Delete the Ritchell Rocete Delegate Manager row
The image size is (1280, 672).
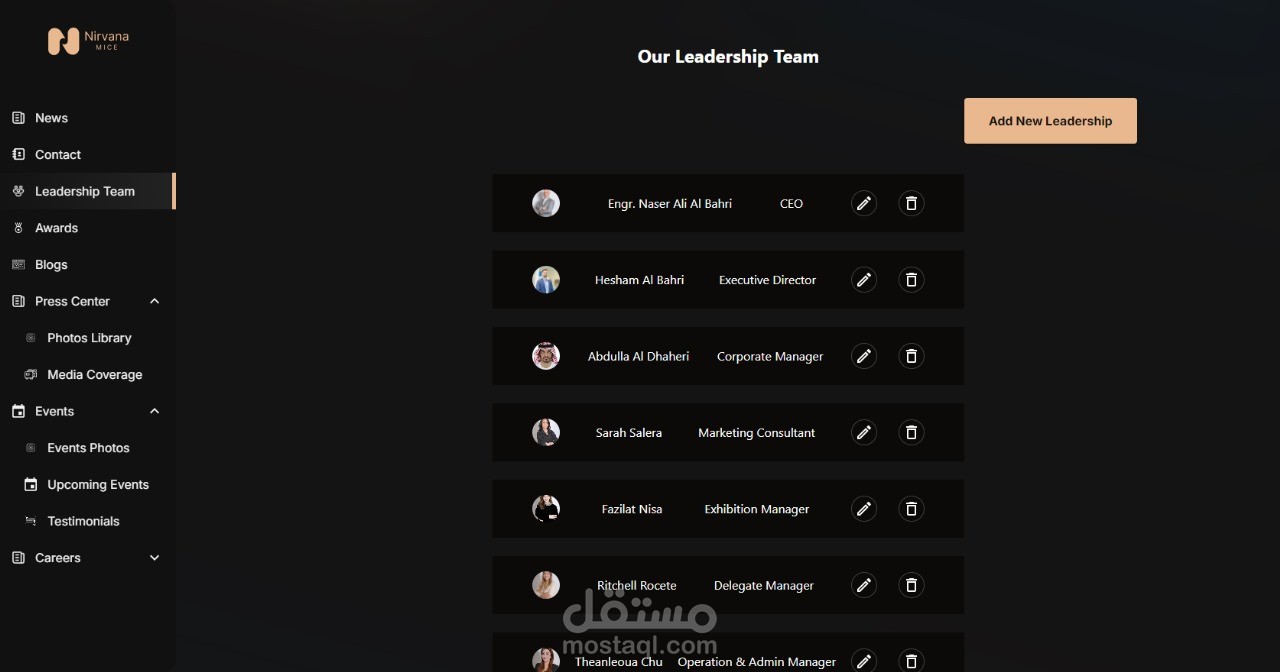(x=911, y=585)
